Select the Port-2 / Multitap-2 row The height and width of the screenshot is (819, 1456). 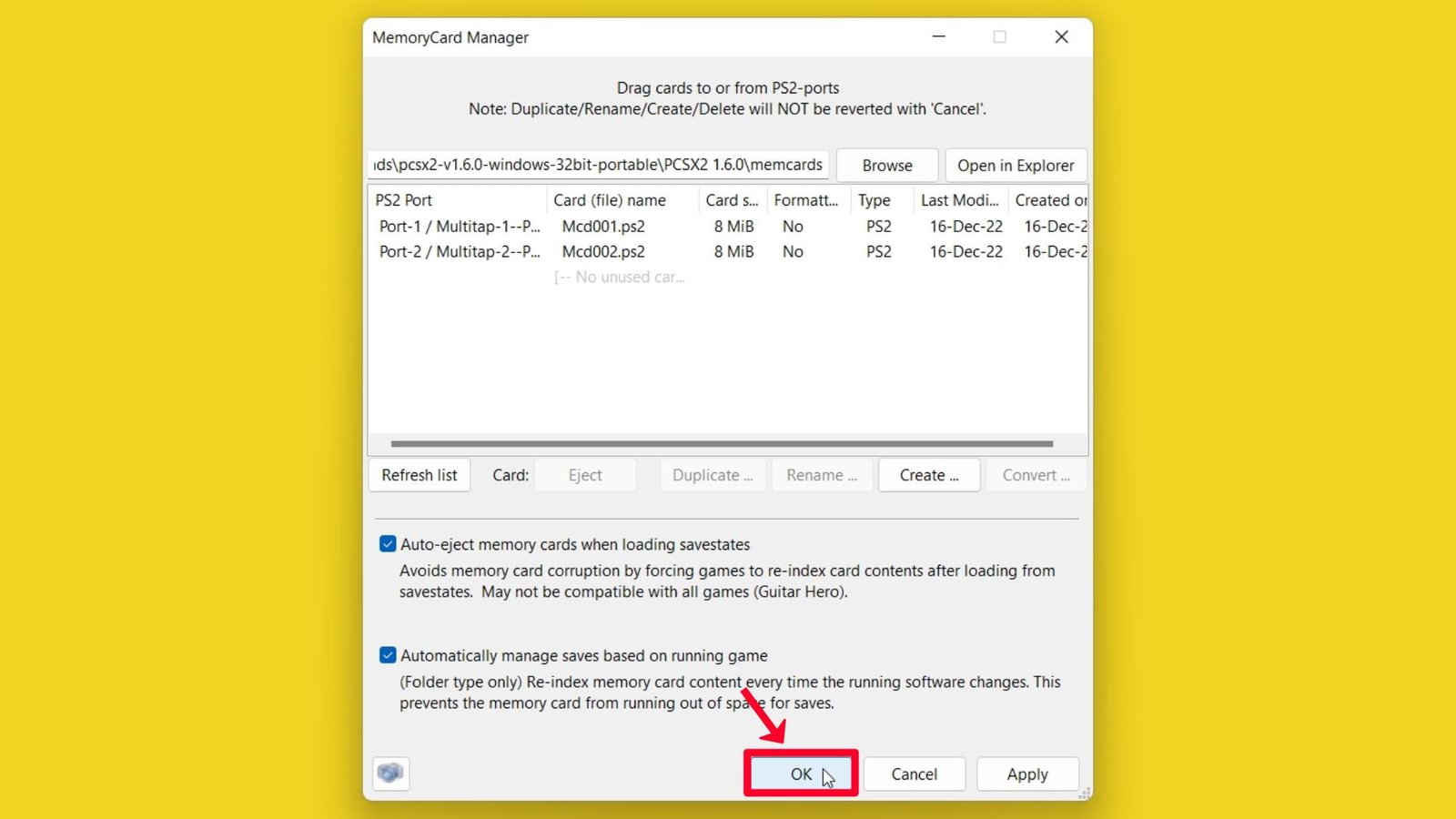[728, 252]
